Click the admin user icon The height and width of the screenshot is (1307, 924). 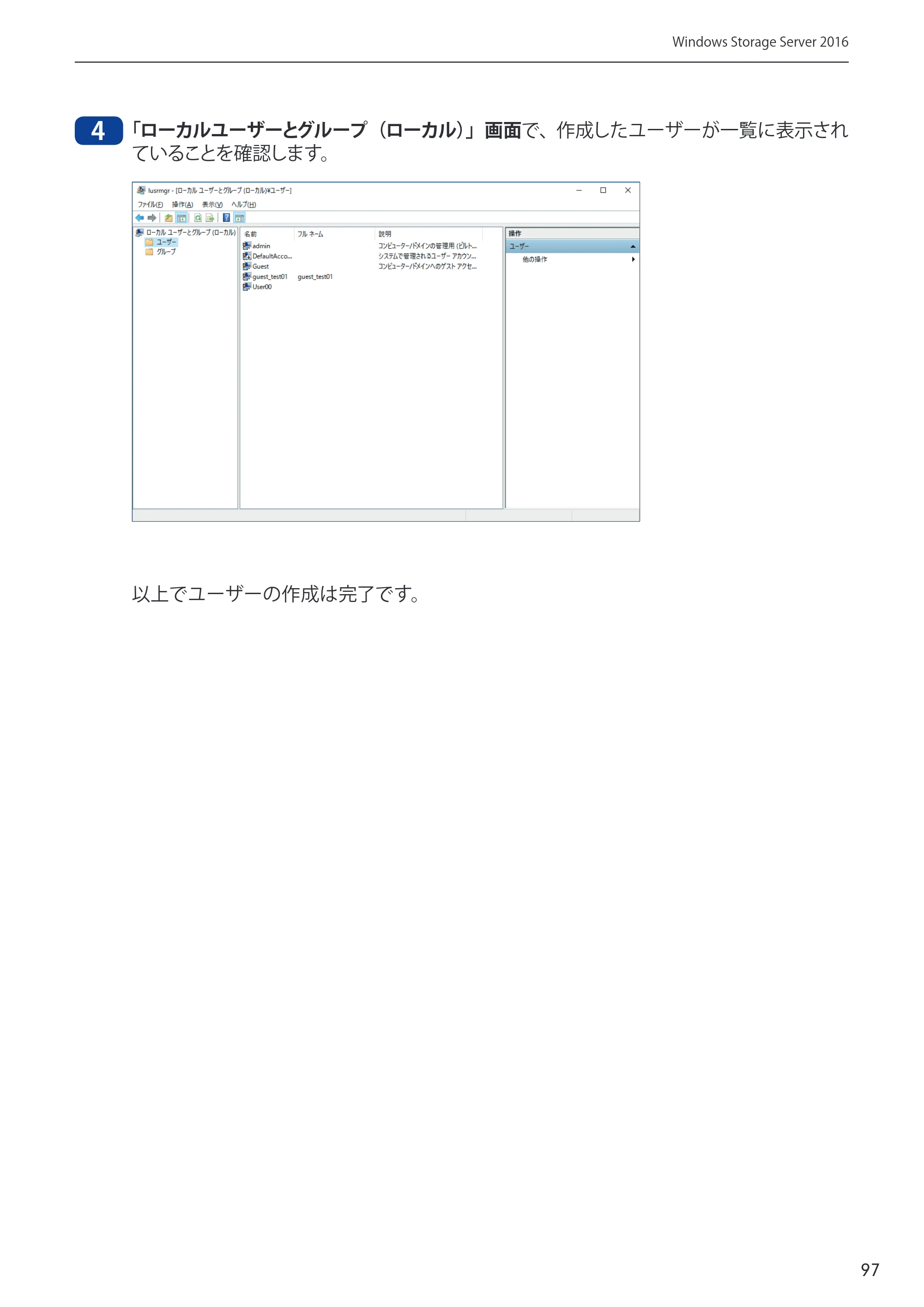pyautogui.click(x=247, y=246)
